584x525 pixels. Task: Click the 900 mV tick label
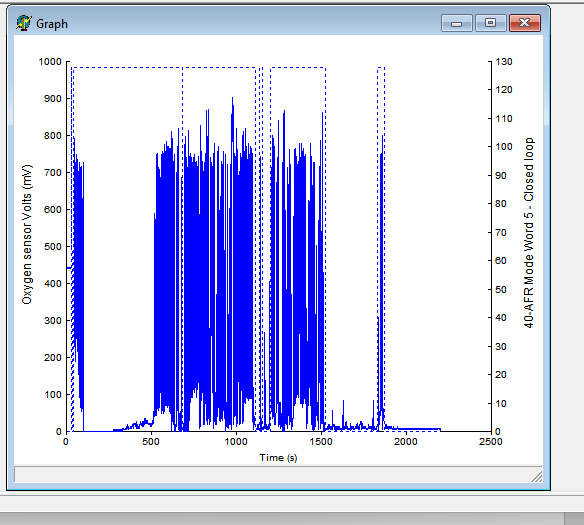point(53,99)
